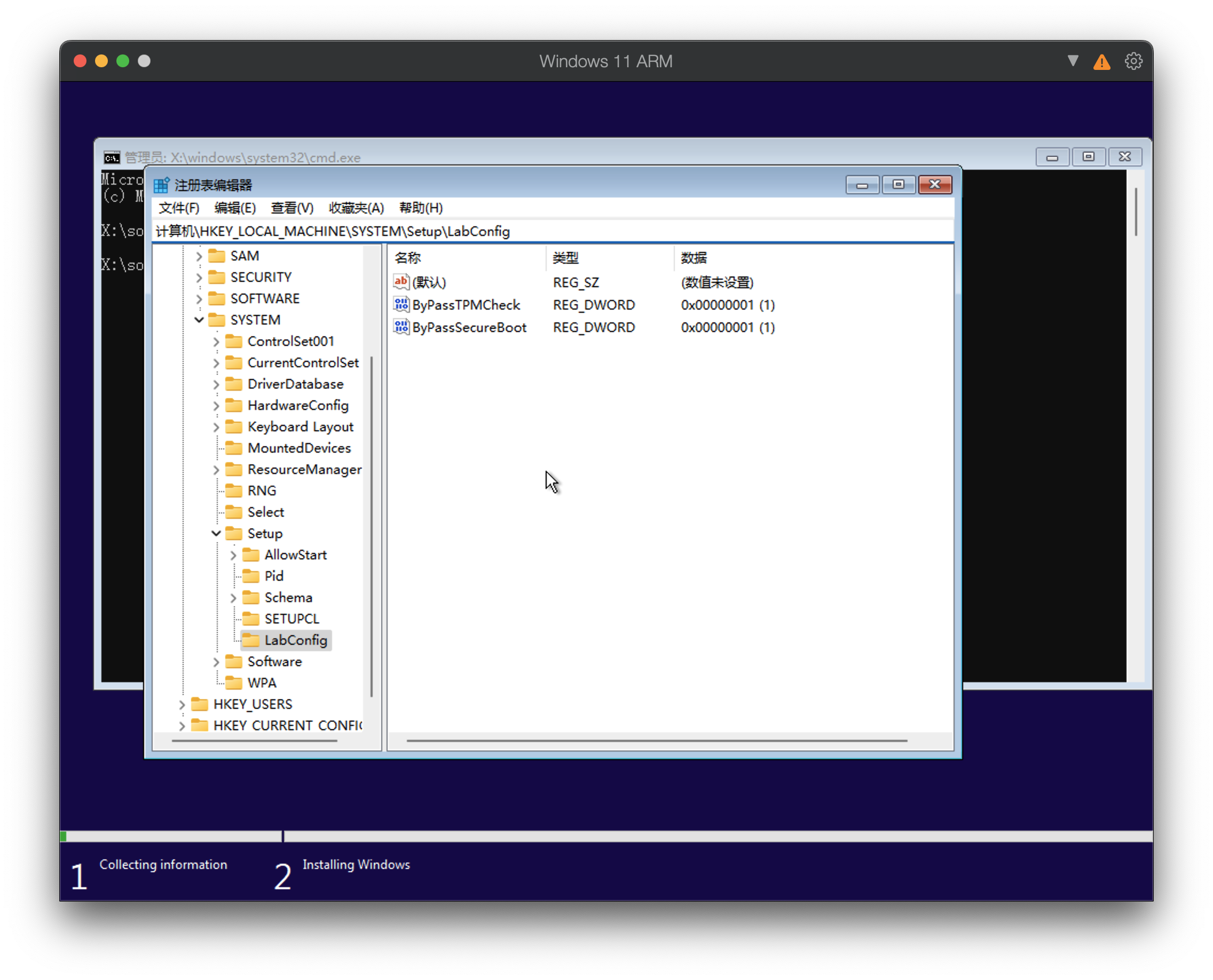Image resolution: width=1213 pixels, height=980 pixels.
Task: Click the cmd.exe window title icon
Action: click(x=112, y=157)
